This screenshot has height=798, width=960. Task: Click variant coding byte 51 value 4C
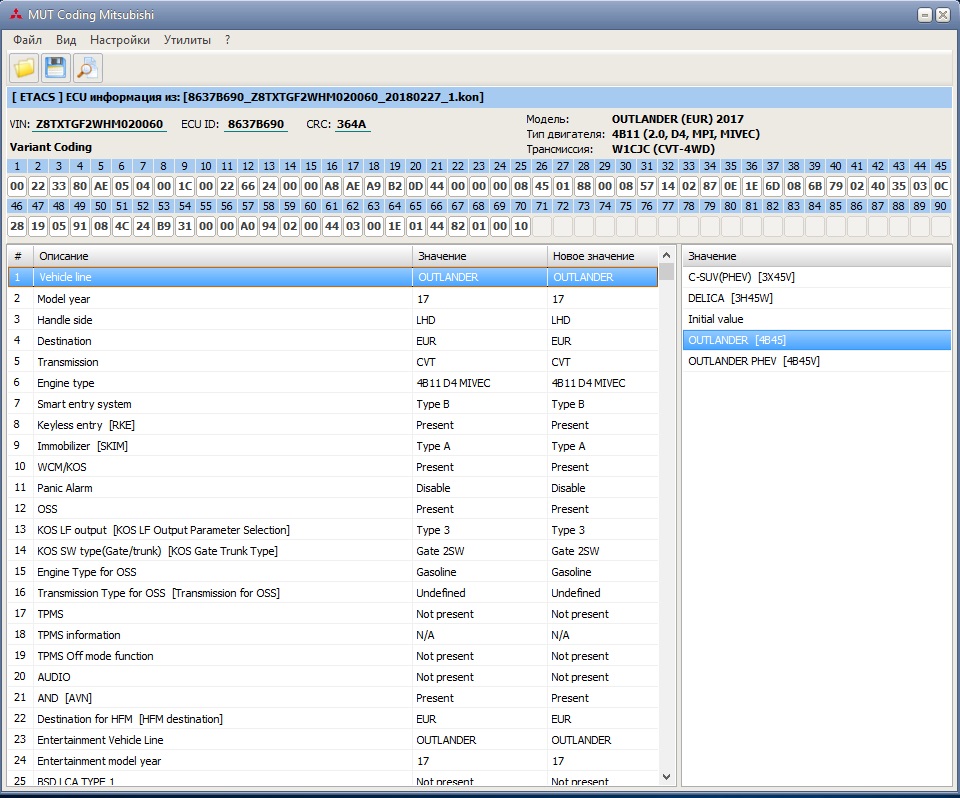coord(122,226)
